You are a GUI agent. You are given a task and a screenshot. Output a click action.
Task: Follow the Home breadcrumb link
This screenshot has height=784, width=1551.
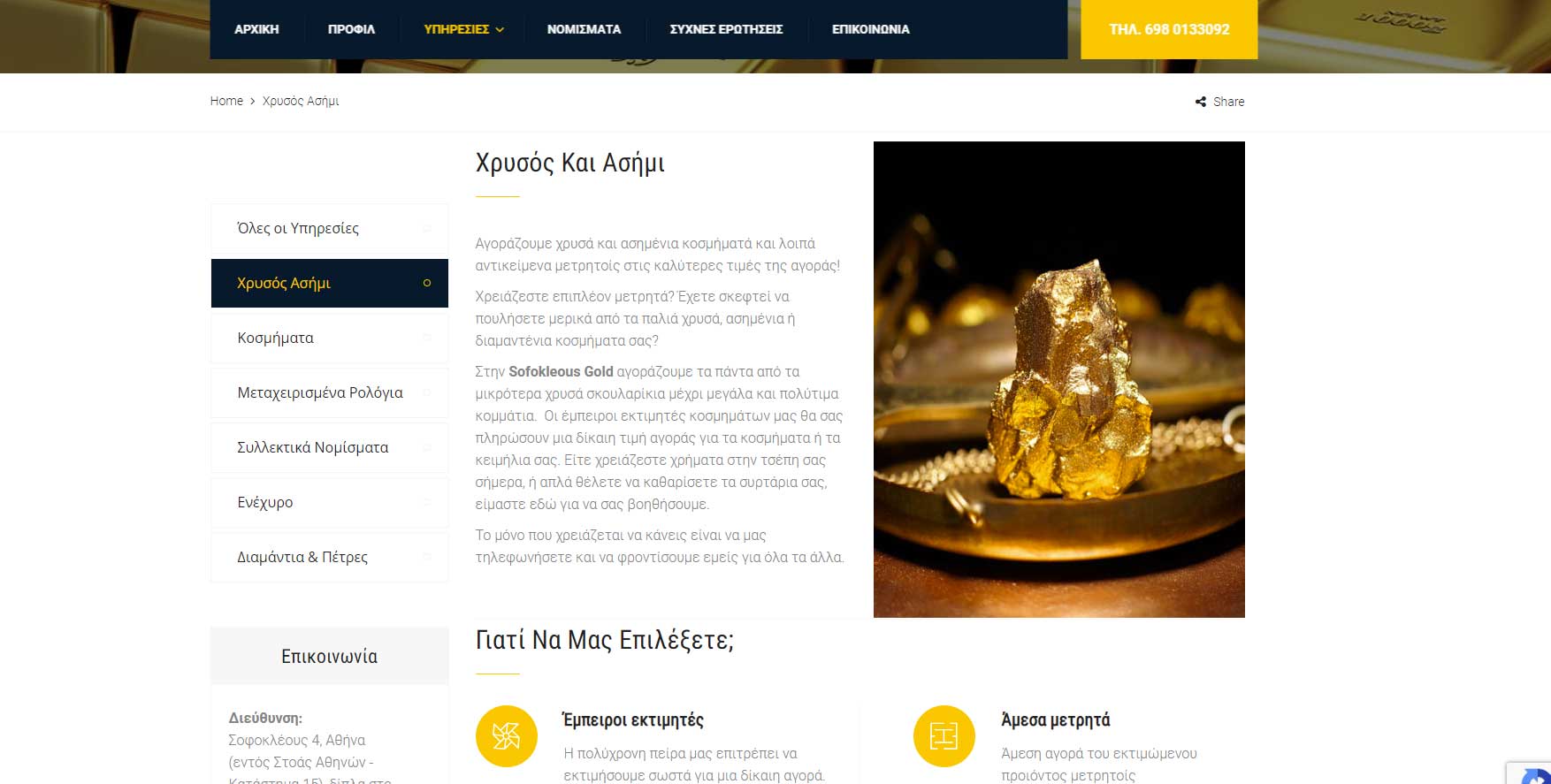[226, 101]
